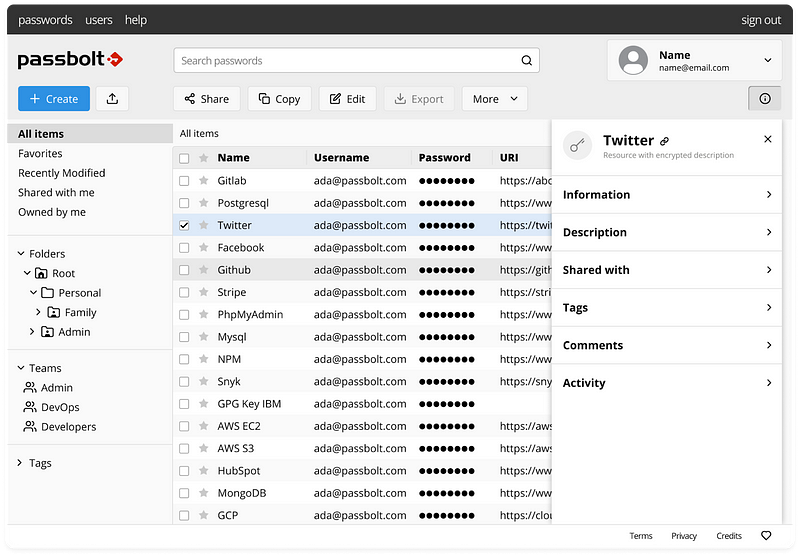Image resolution: width=800 pixels, height=557 pixels.
Task: Expand the Comments section
Action: tap(666, 345)
